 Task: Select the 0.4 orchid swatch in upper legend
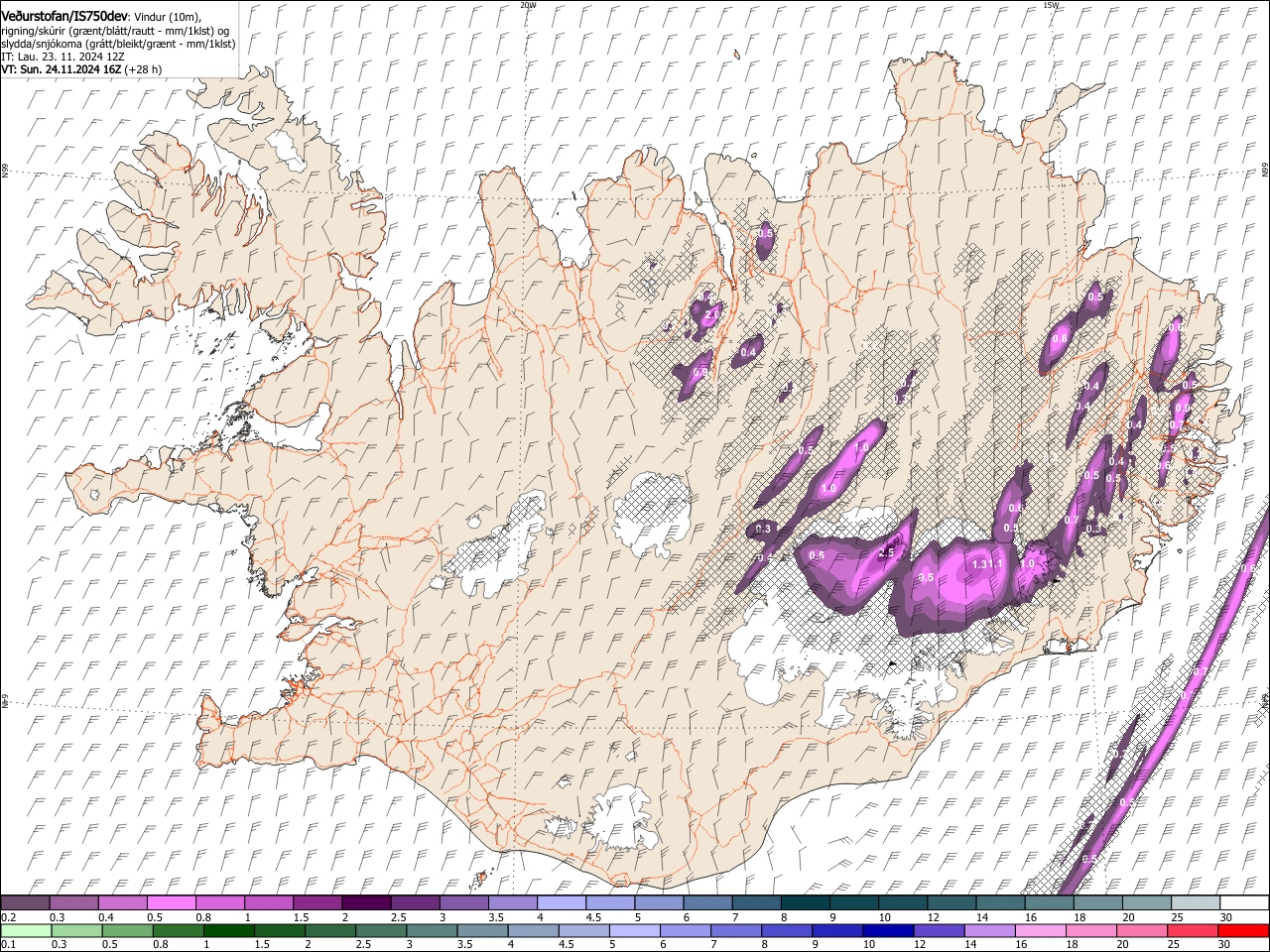122,903
